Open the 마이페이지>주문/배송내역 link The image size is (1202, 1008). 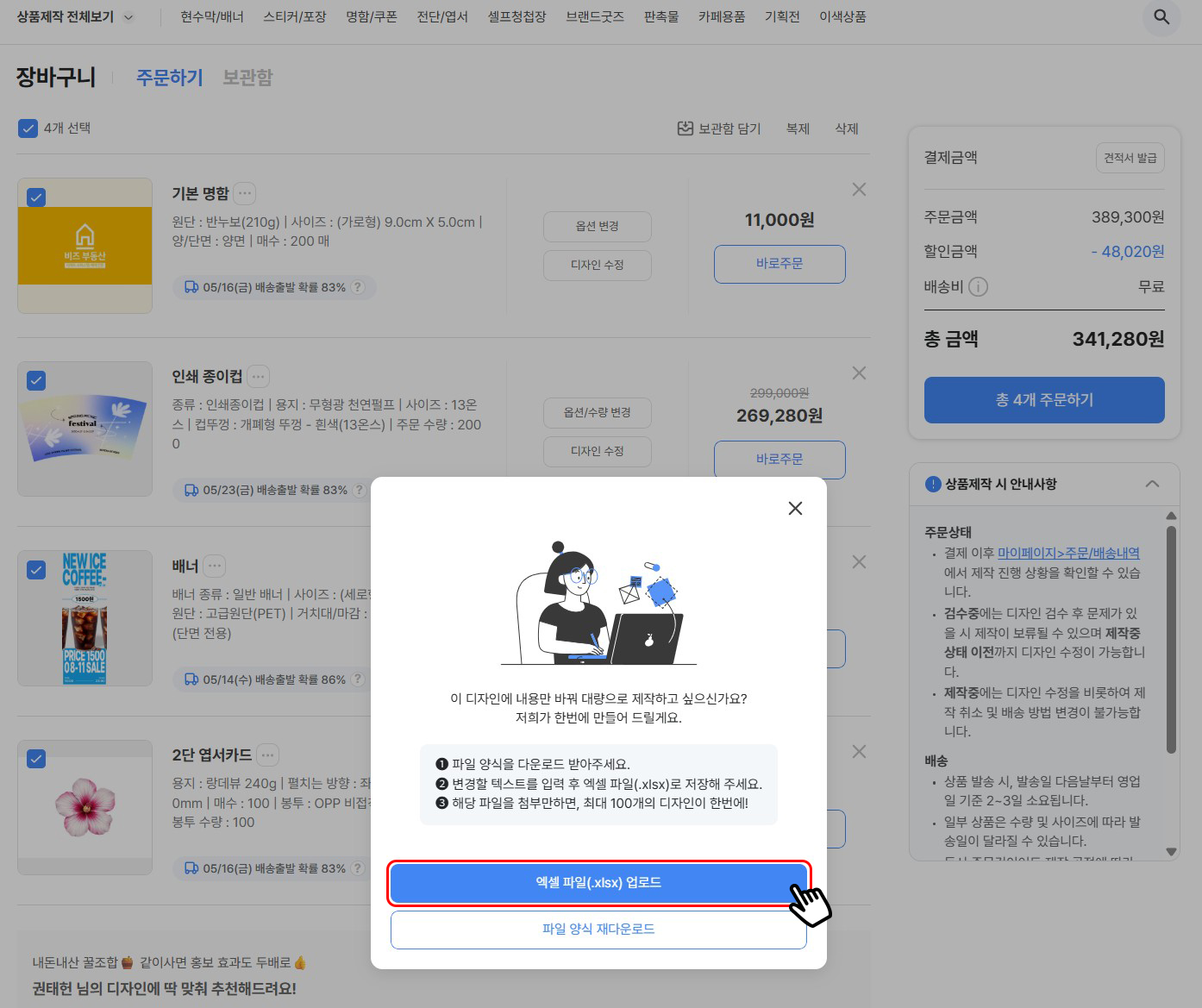[1069, 553]
